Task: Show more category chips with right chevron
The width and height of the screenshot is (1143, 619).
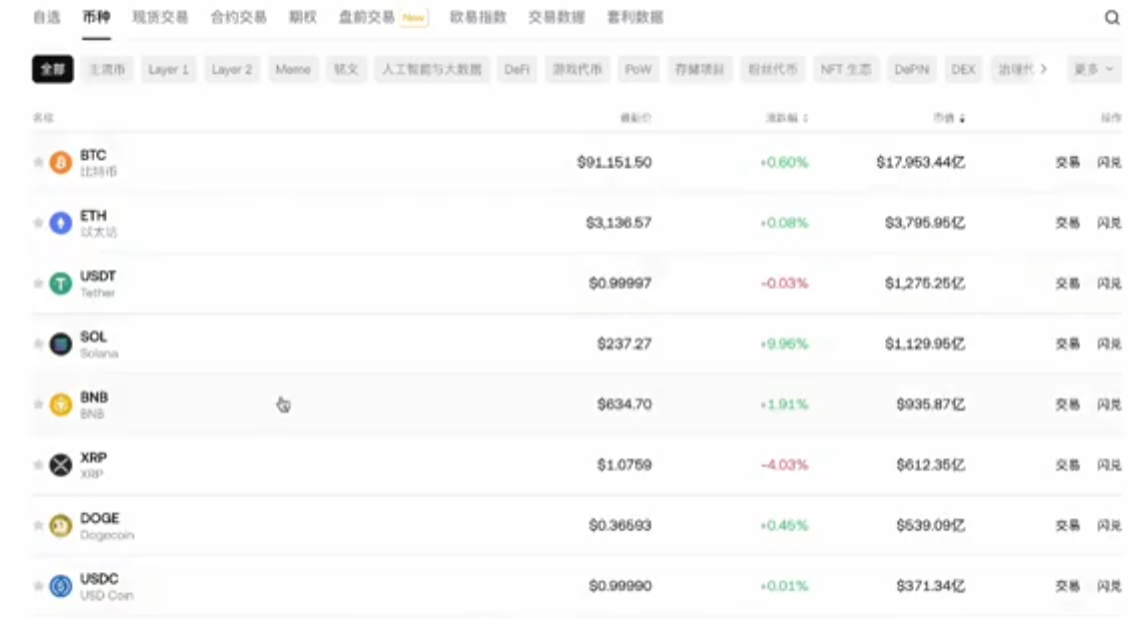Action: tap(1044, 69)
